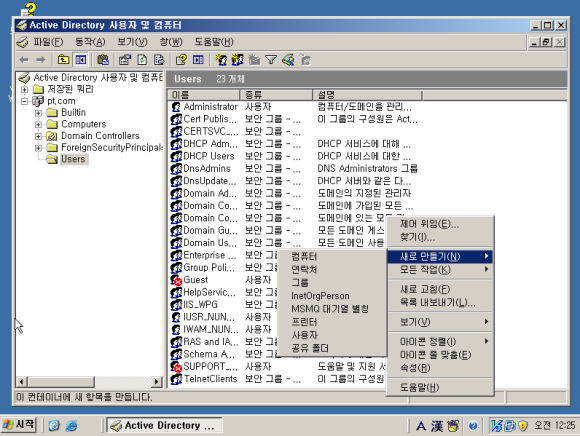
Task: Click the Forward arrow toolbar icon
Action: coord(40,60)
